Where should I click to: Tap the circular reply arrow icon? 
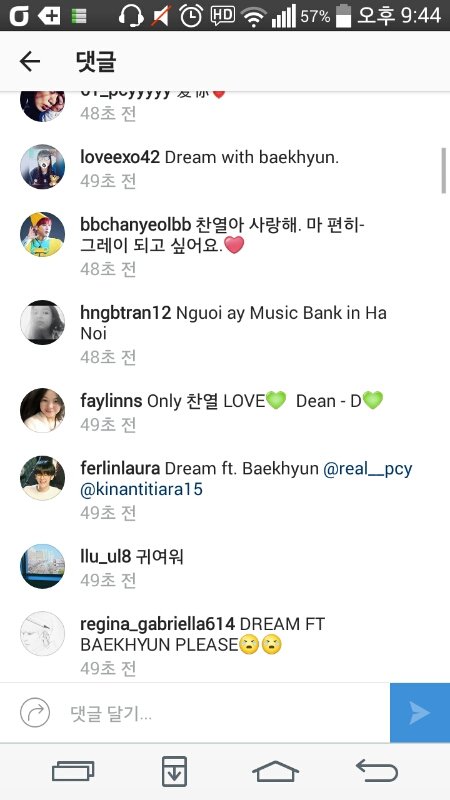35,713
